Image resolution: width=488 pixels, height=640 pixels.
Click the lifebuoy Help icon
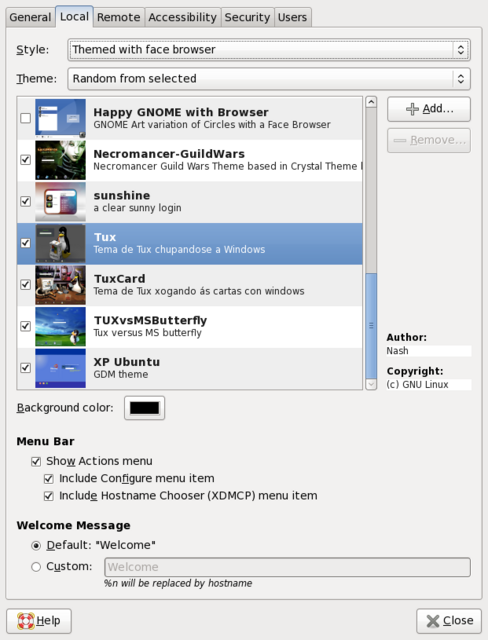[x=26, y=621]
